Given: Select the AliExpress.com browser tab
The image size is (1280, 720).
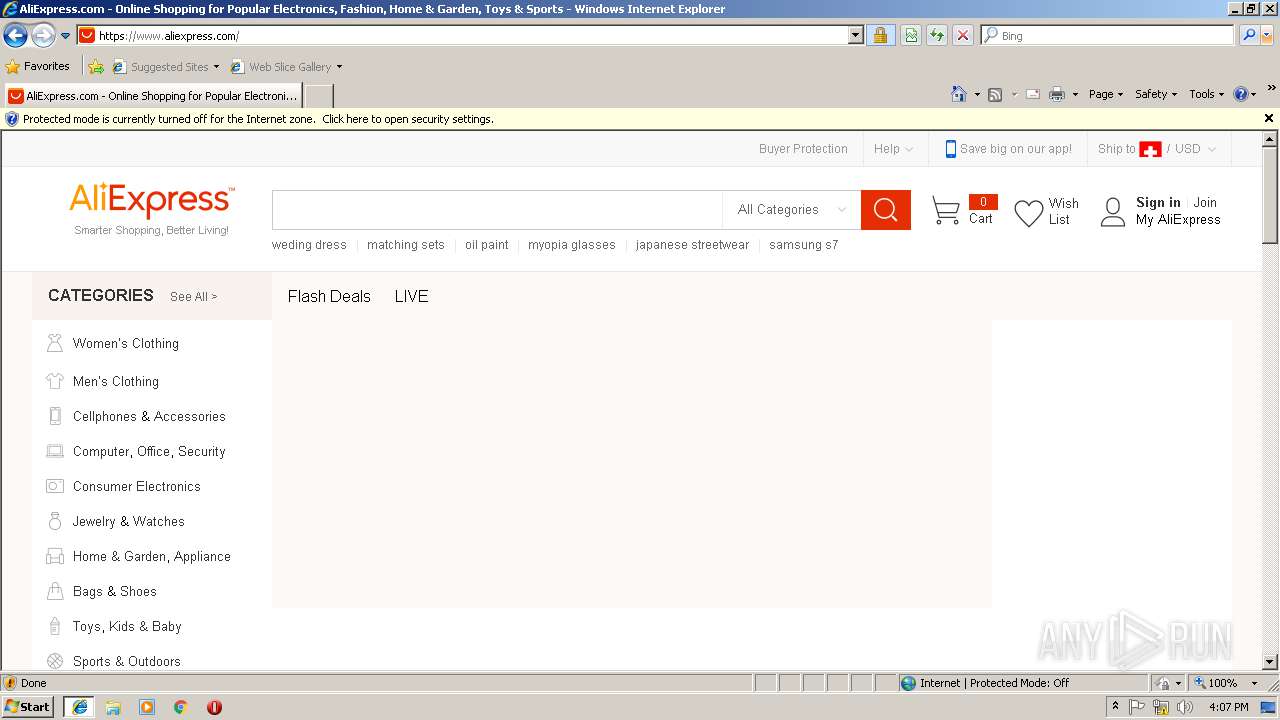Looking at the screenshot, I should coord(153,96).
